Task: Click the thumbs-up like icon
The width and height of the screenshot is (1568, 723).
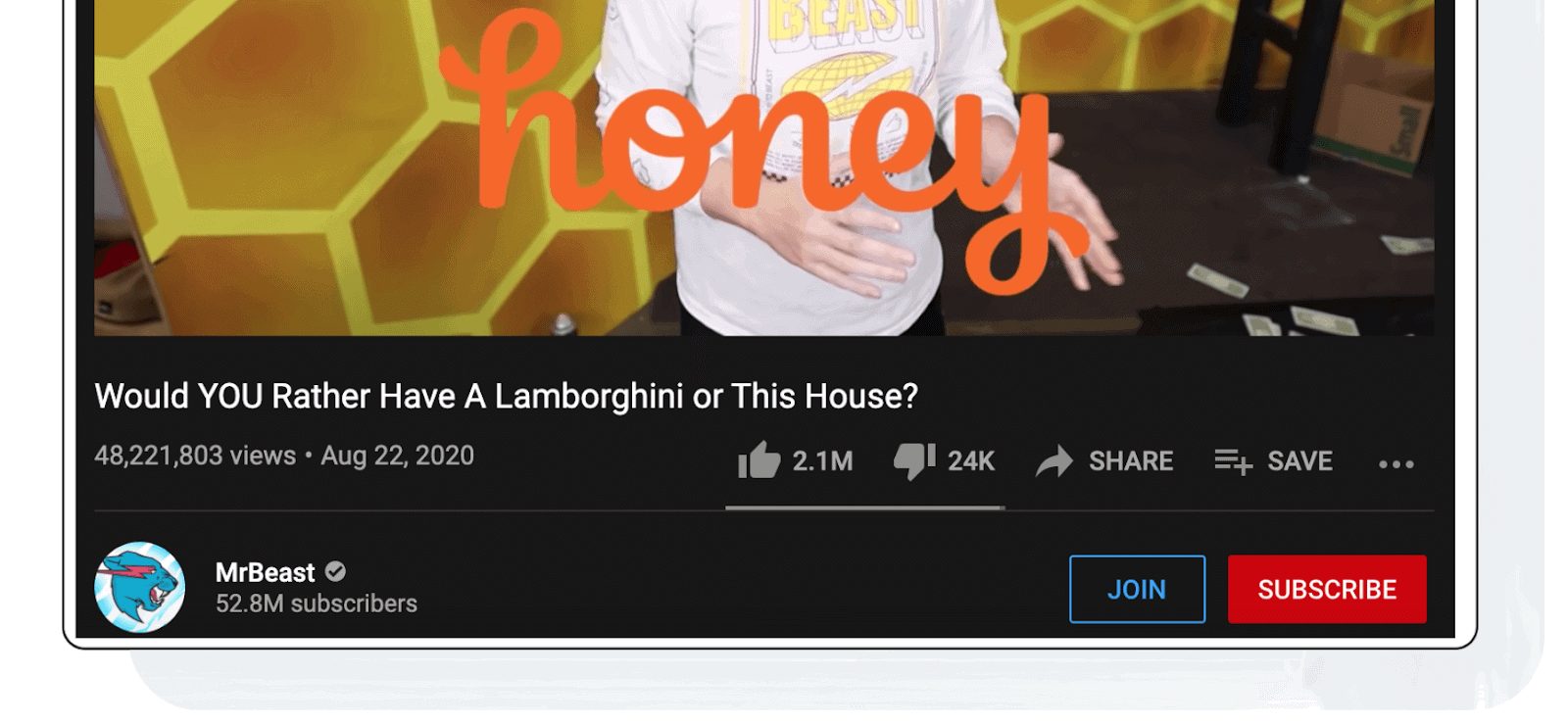Action: click(x=759, y=459)
